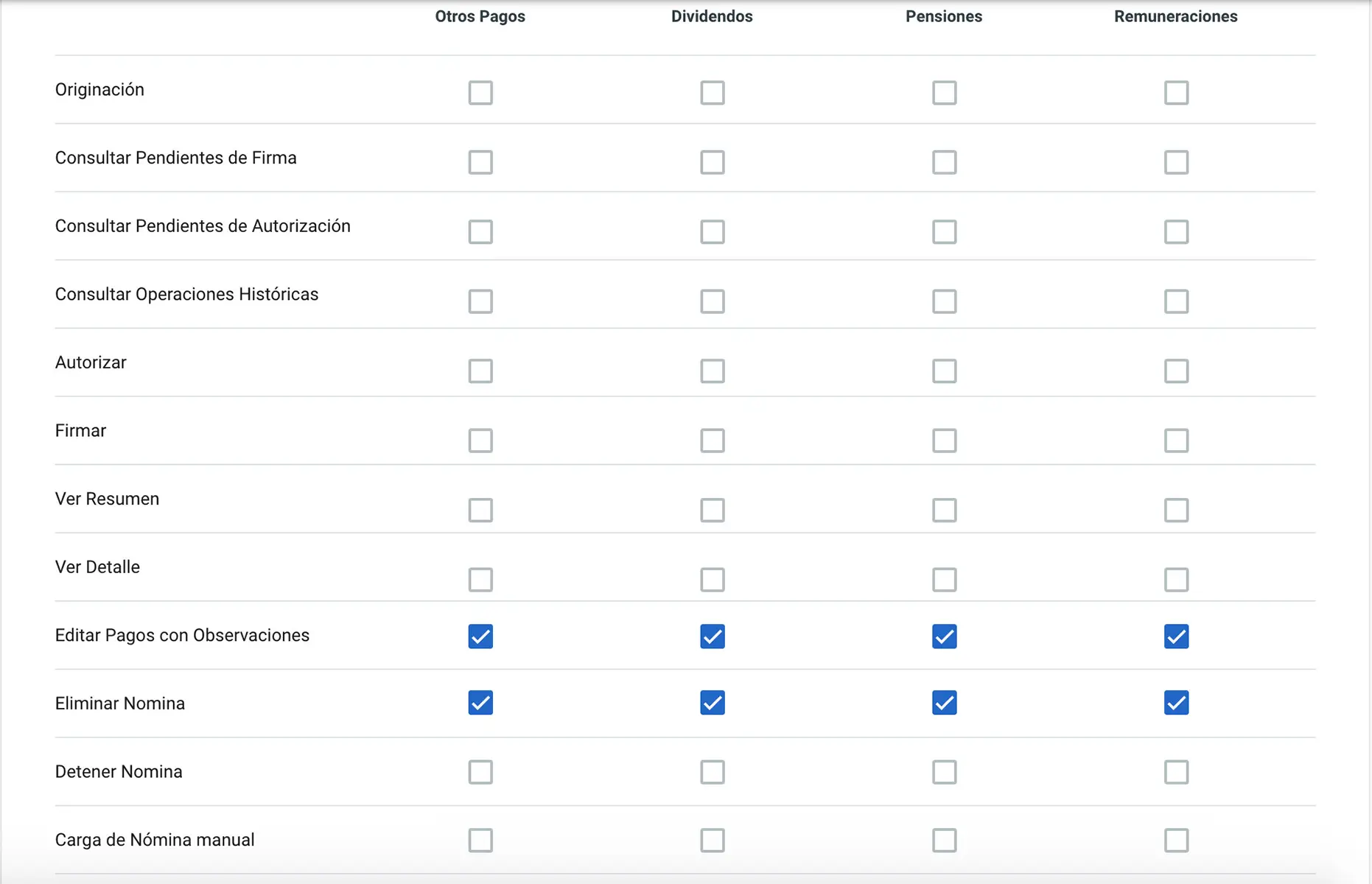Enable Autorizar permission for Remuneraciones
1372x884 pixels.
click(x=1176, y=371)
